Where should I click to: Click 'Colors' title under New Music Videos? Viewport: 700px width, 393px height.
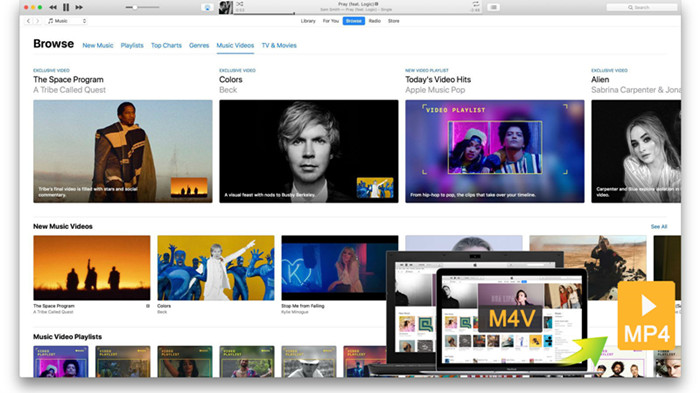click(164, 306)
